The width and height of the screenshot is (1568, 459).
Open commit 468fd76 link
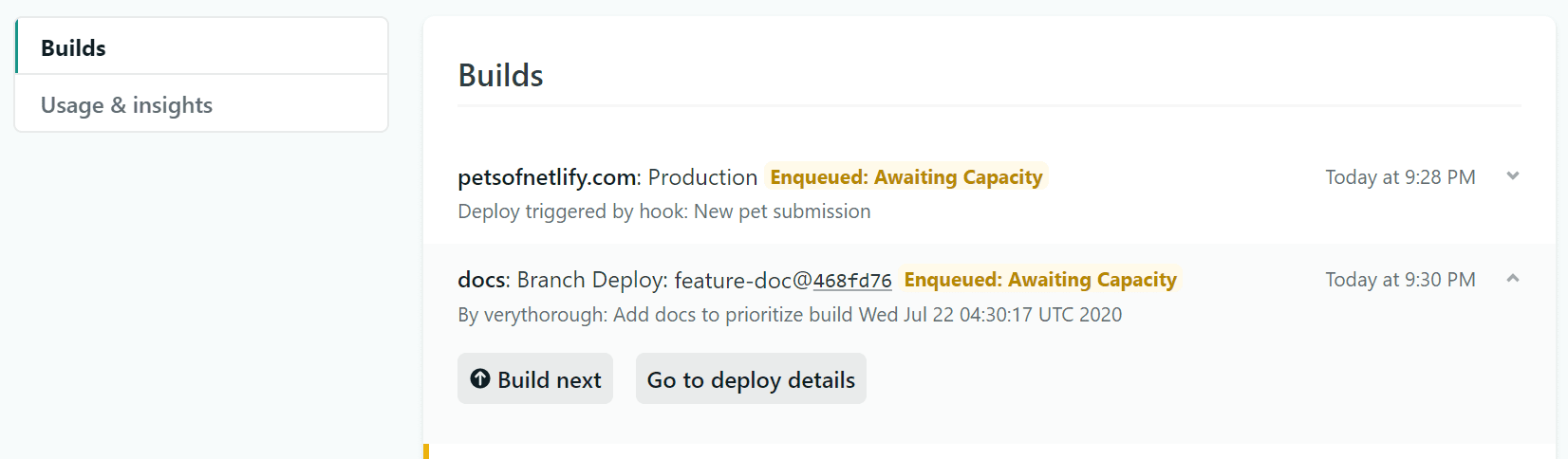pyautogui.click(x=852, y=281)
